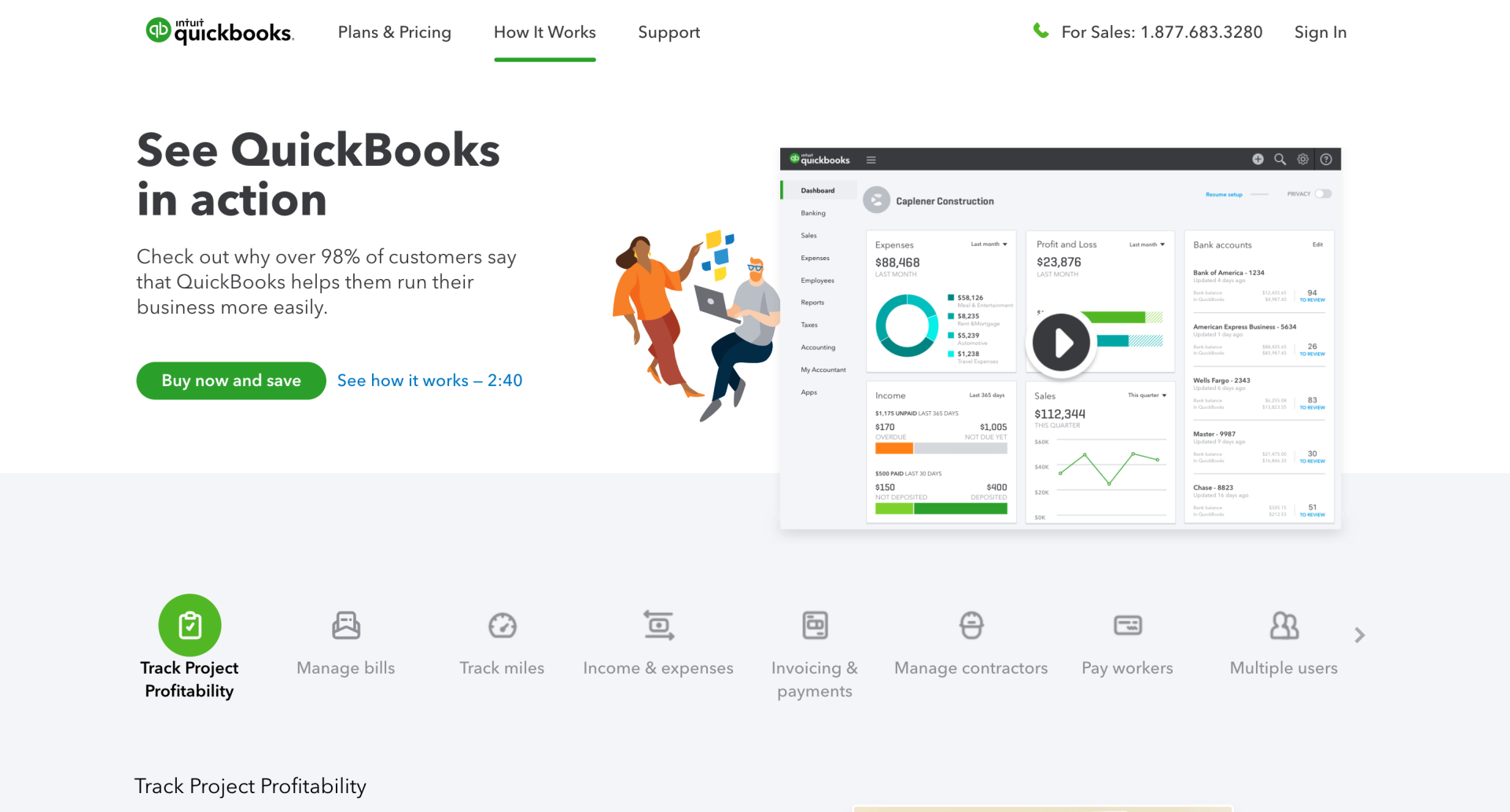Play the QuickBooks demo video
The width and height of the screenshot is (1510, 812).
(x=1061, y=343)
